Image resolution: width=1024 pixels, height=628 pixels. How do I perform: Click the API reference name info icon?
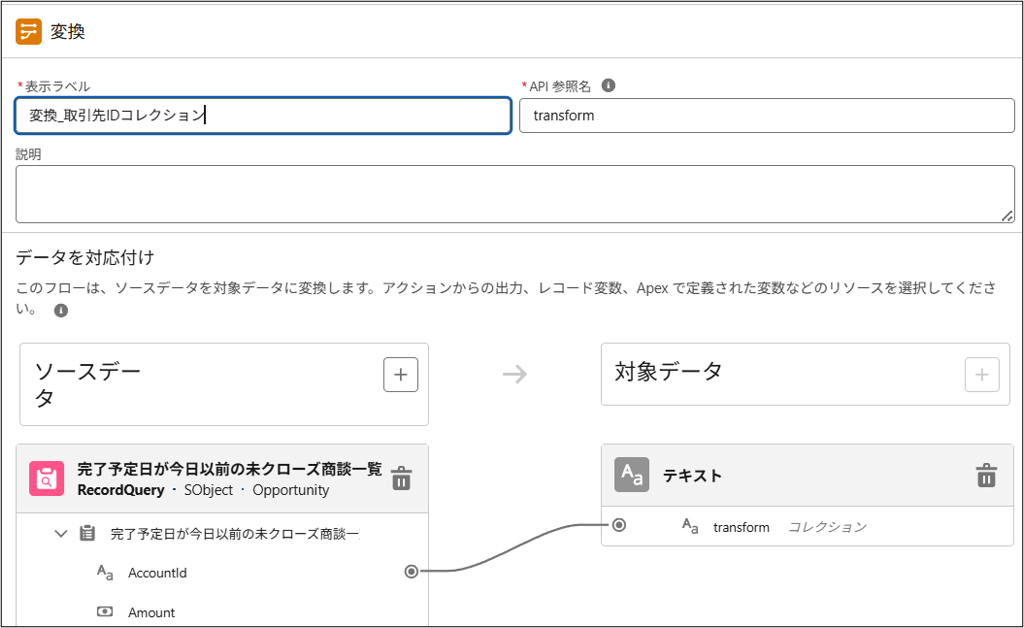(608, 86)
